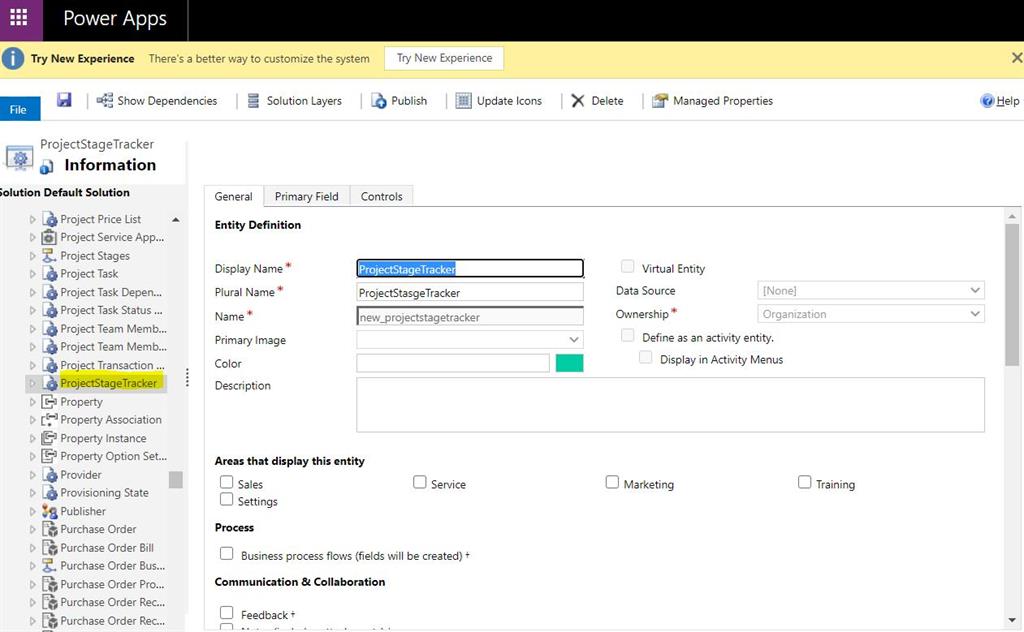Check the Sales display area option
Viewport: 1024px width, 632px height.
227,482
